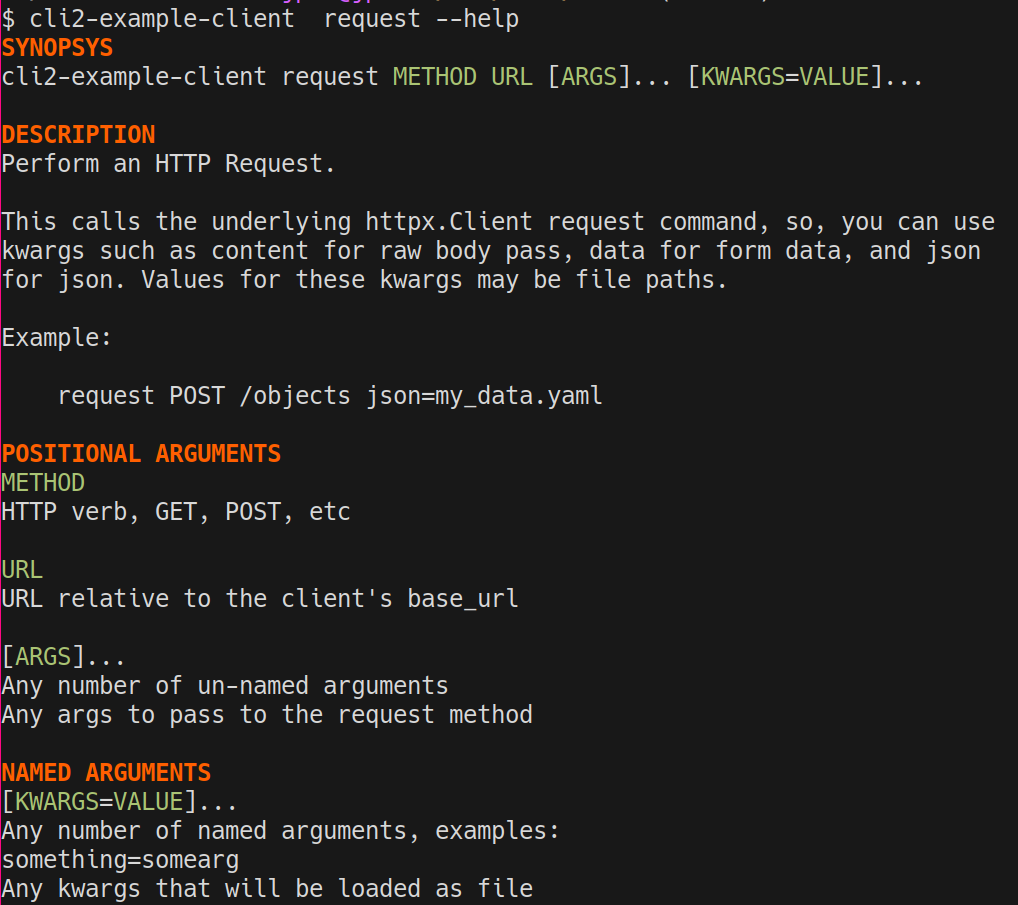Click [KWARGS=VALUE]... in the synopsis line
The image size is (1018, 905).
pyautogui.click(x=805, y=77)
